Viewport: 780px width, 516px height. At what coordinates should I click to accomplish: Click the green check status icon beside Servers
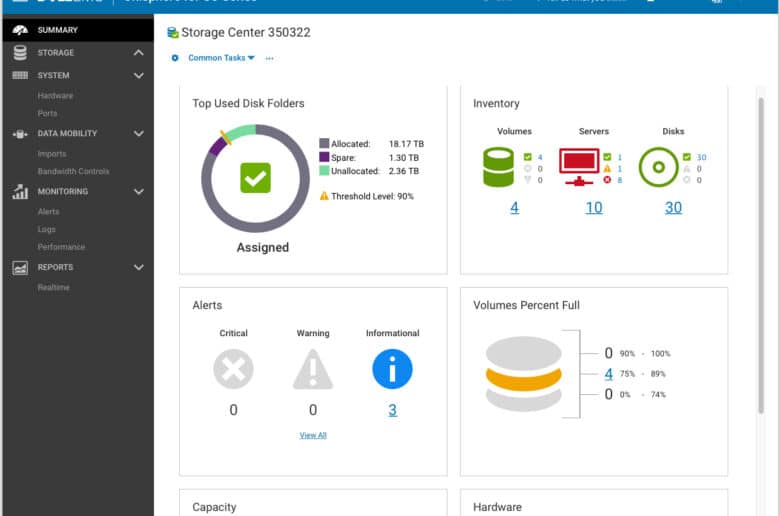click(x=607, y=157)
